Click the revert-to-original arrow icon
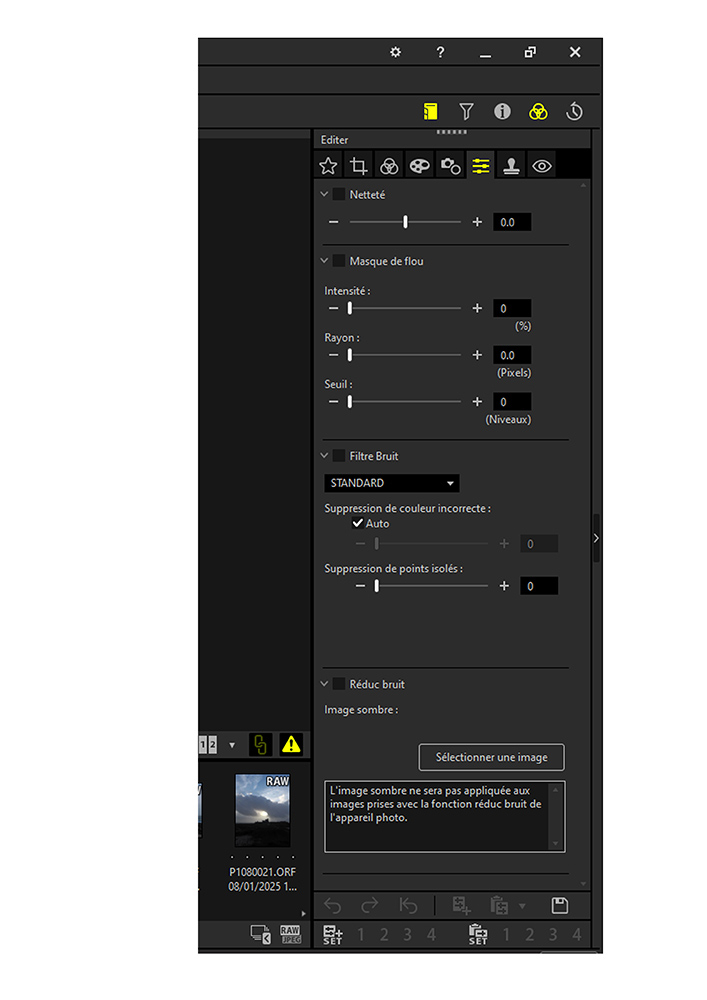Viewport: 707px width, 1000px height. click(408, 906)
